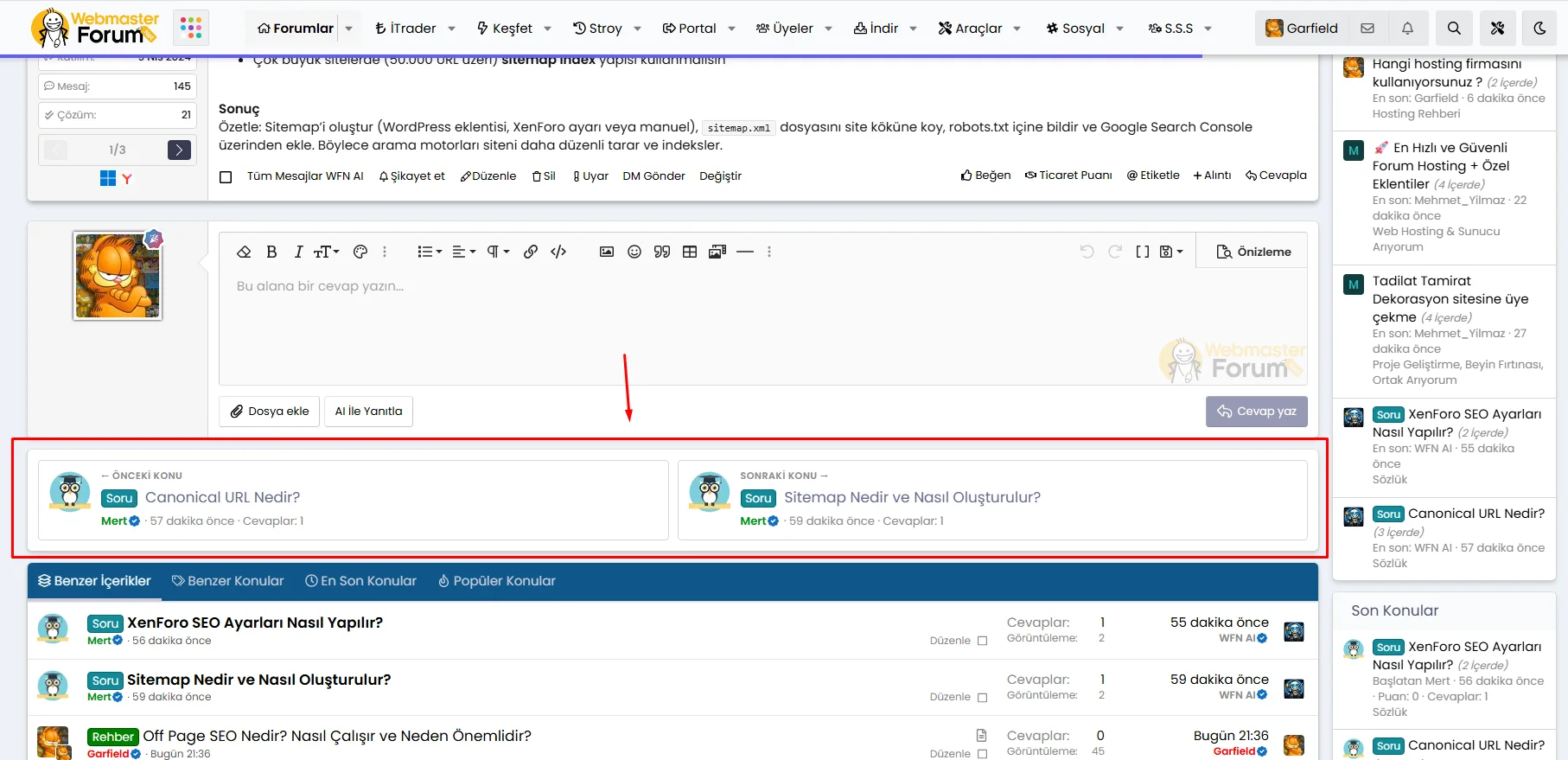Viewport: 1568px width, 760px height.
Task: Select the Popüler Konular tab
Action: coord(496,581)
